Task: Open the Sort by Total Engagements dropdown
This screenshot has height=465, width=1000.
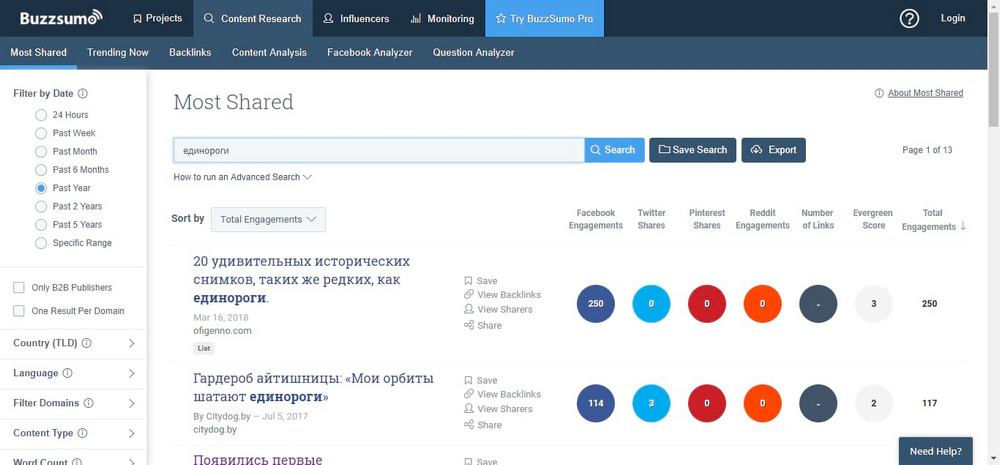Action: pos(268,219)
